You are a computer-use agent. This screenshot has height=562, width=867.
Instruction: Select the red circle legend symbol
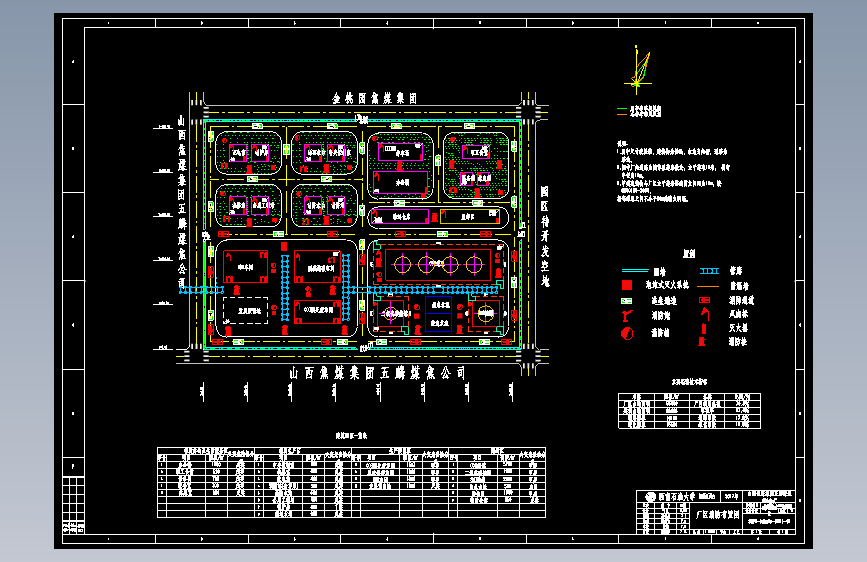point(627,333)
